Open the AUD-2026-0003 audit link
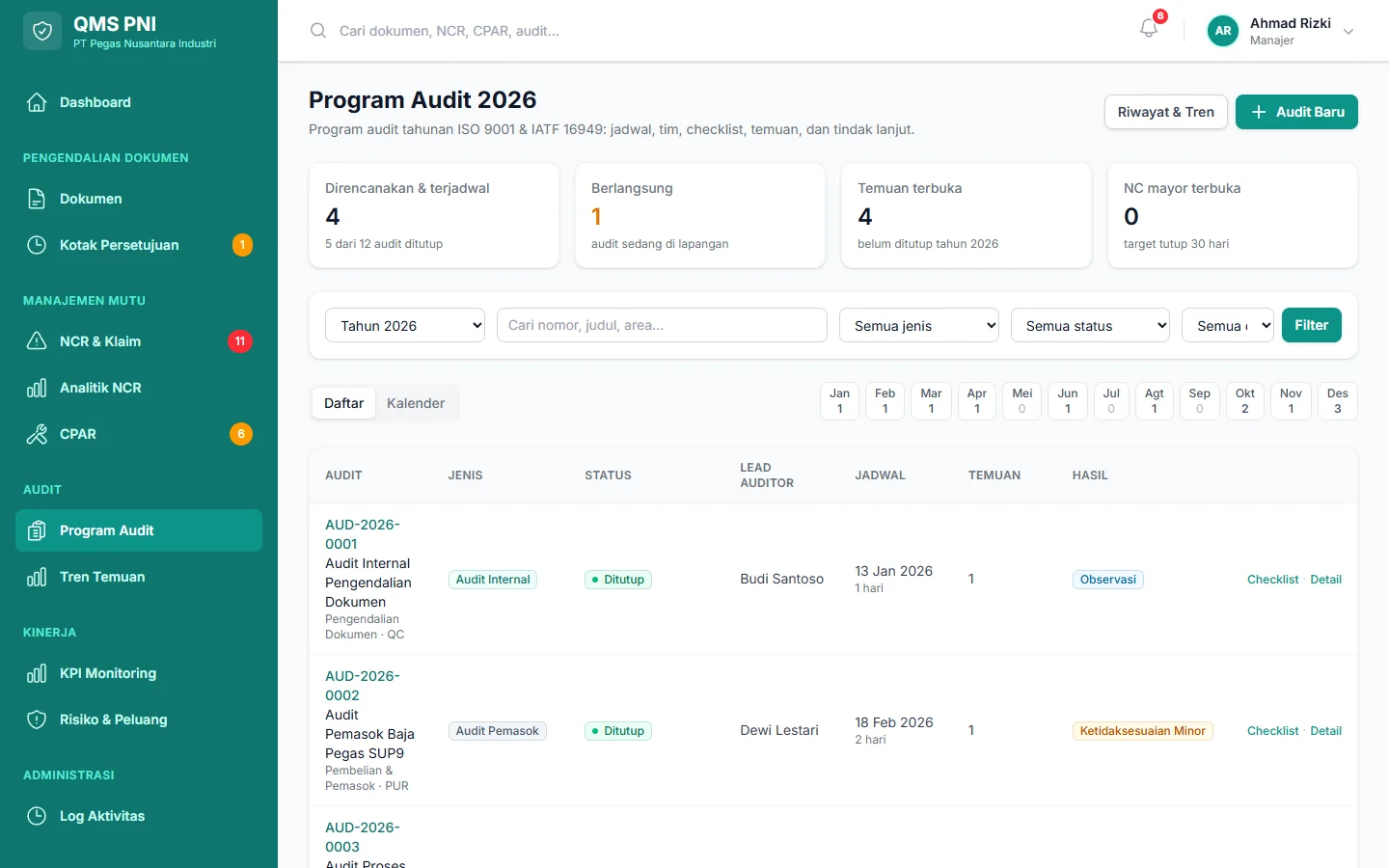Viewport: 1389px width, 868px height. click(363, 837)
